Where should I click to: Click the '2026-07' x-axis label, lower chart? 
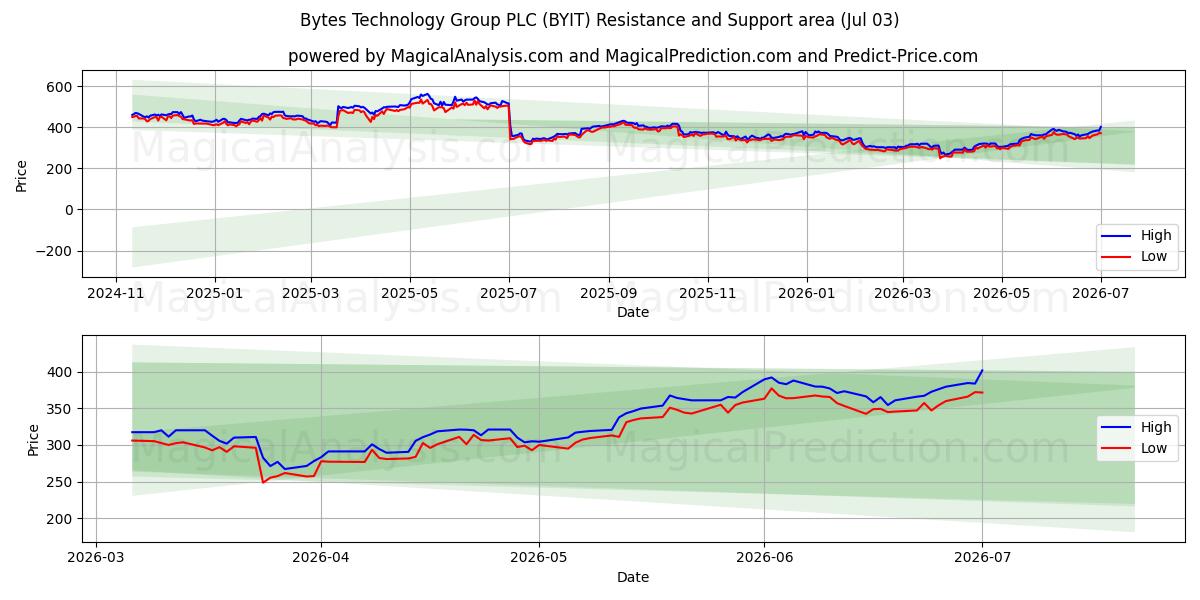(982, 558)
